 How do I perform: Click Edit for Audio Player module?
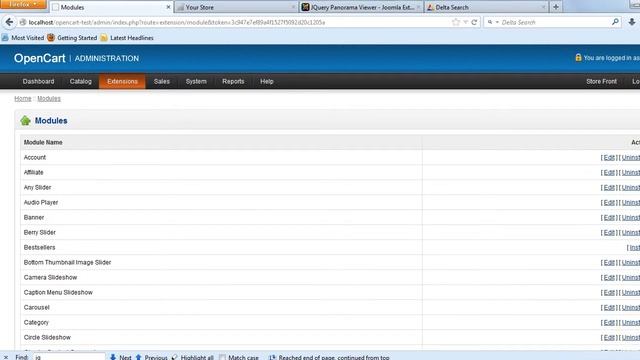[609, 202]
